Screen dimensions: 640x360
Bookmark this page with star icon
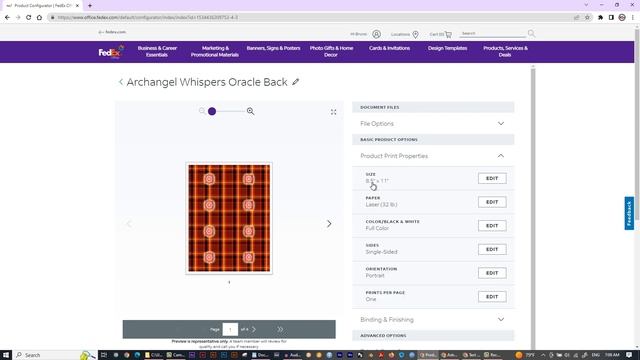587,18
